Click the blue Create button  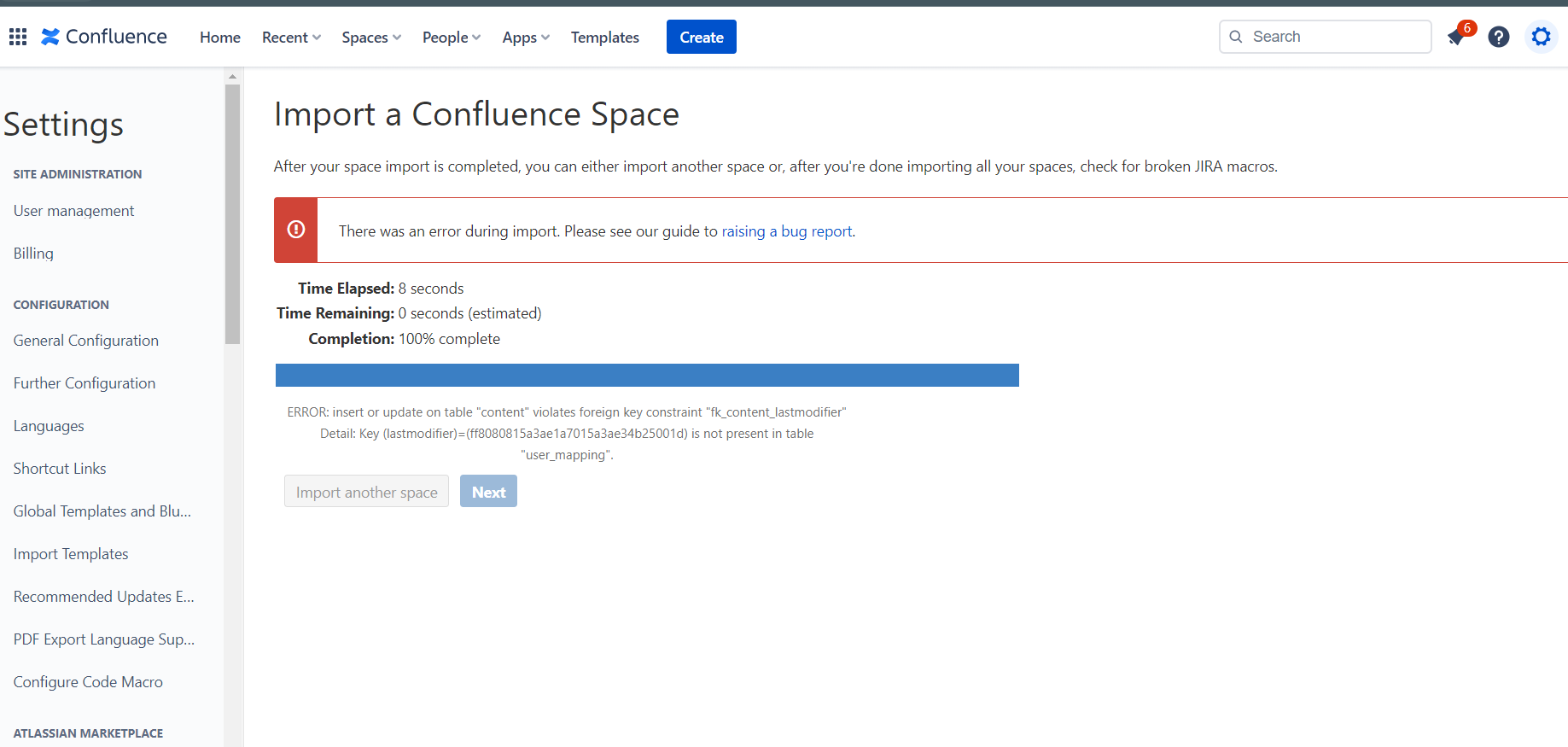tap(702, 37)
